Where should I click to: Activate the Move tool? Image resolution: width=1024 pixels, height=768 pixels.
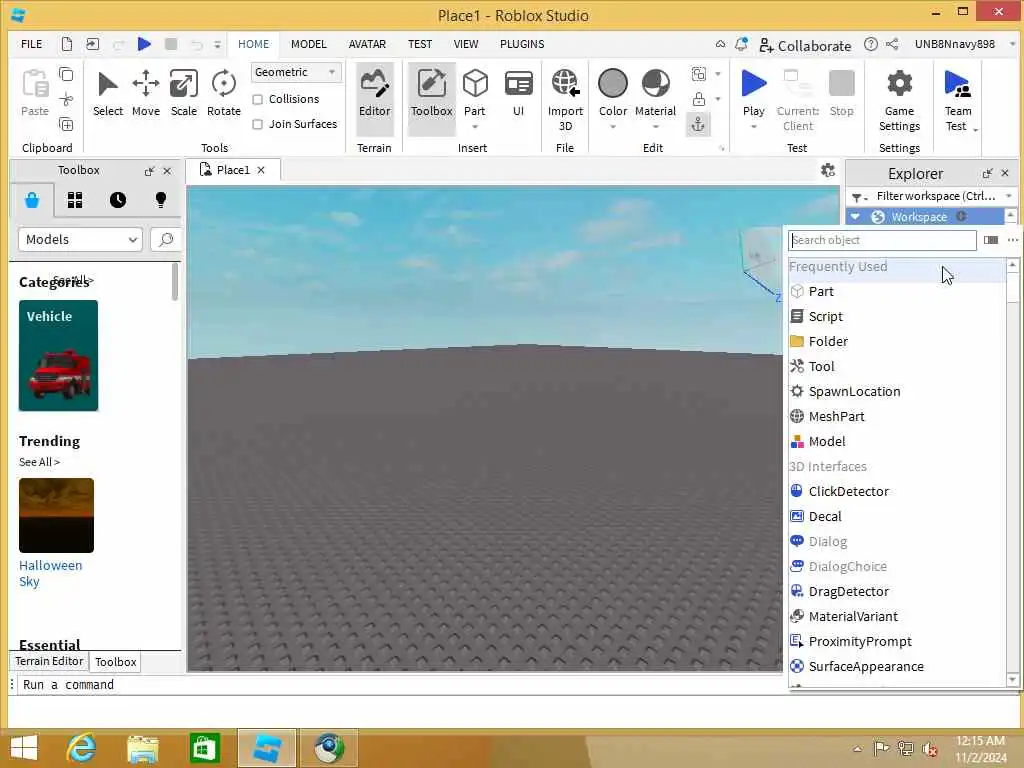tap(146, 94)
